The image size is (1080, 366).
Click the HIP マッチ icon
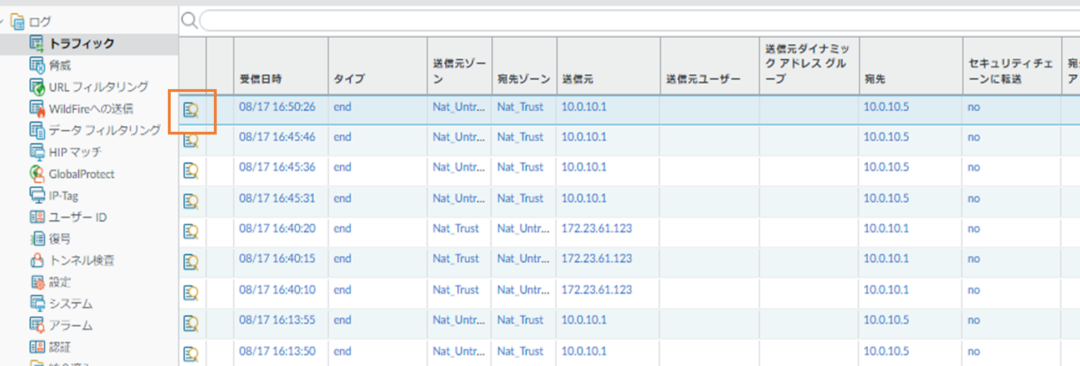point(37,152)
